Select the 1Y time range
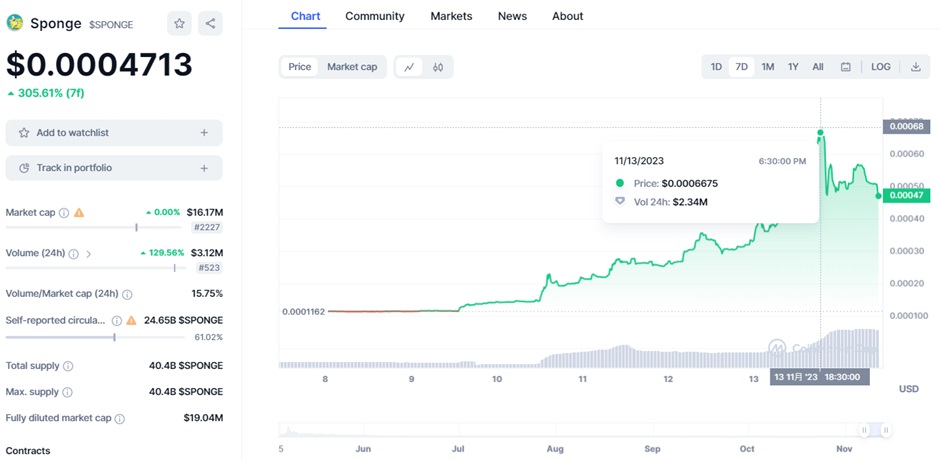The width and height of the screenshot is (940, 461). [793, 67]
